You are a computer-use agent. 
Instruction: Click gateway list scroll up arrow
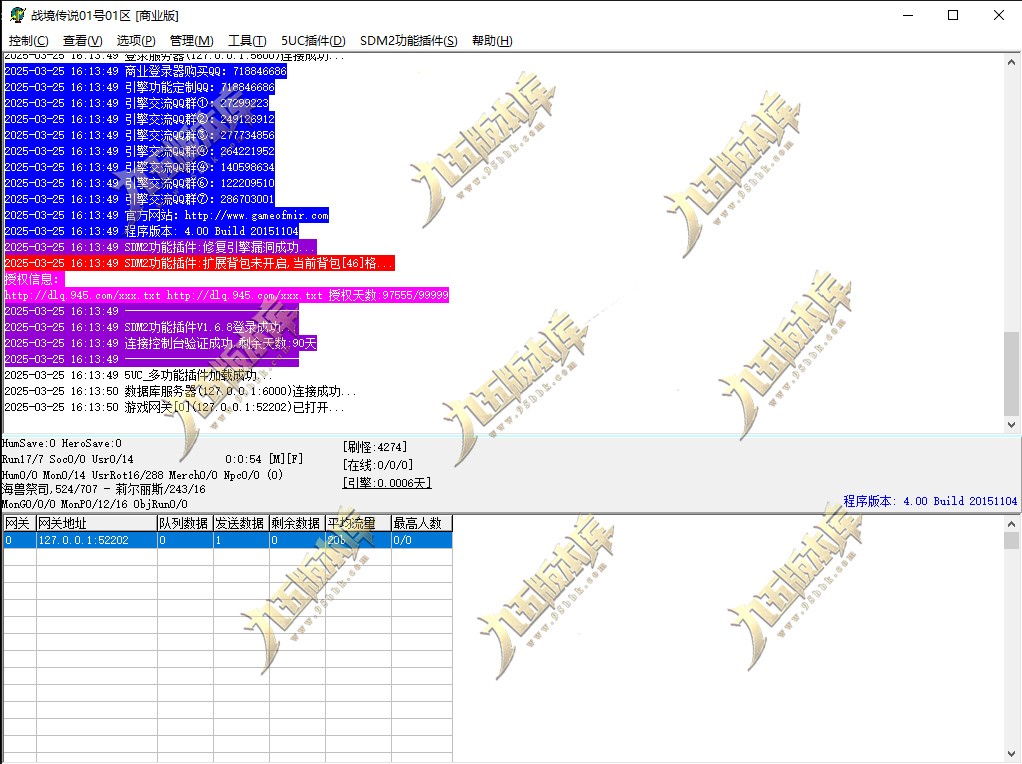(1011, 524)
